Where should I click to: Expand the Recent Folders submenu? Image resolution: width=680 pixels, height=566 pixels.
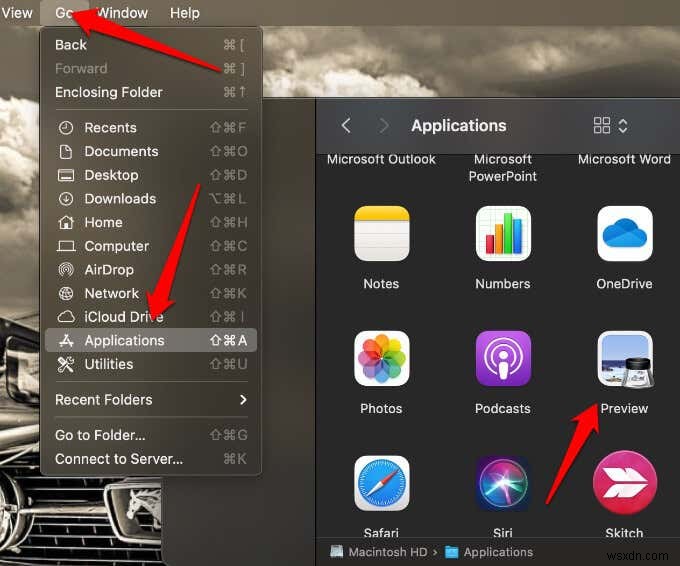coord(151,400)
